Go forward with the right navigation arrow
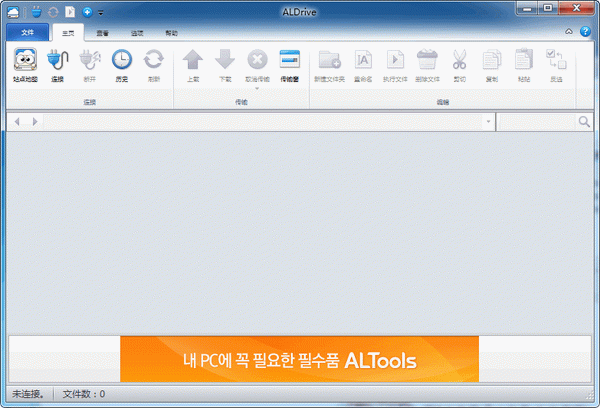Screen dimensions: 600x408 pos(35,122)
